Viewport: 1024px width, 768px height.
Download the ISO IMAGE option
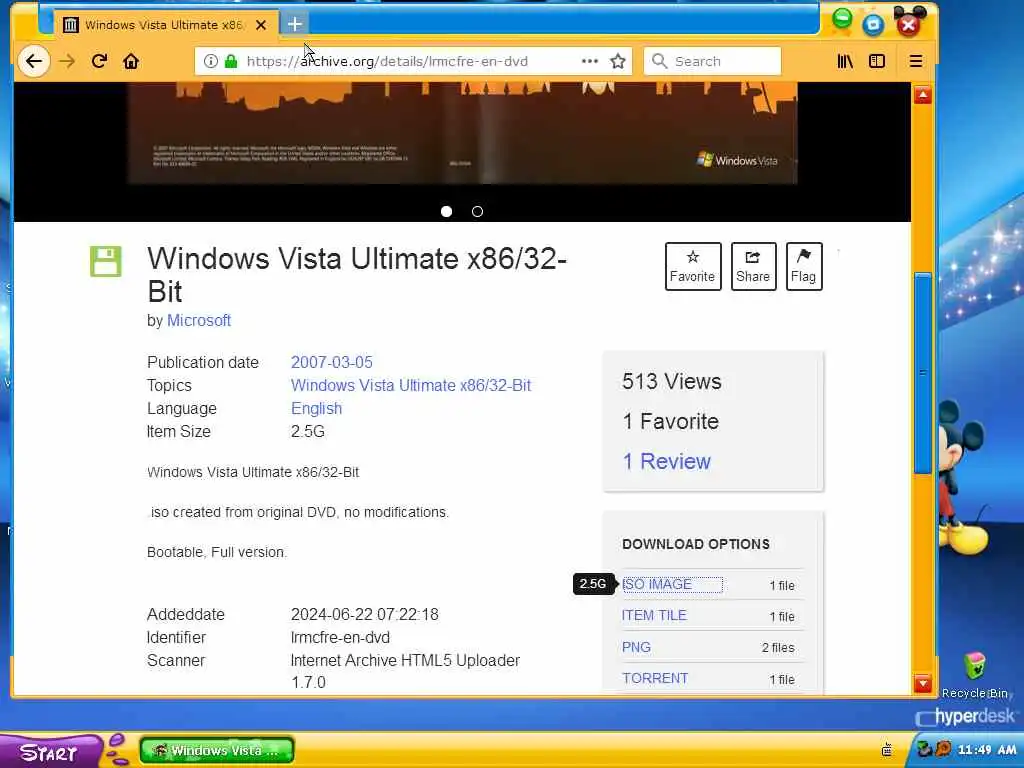click(x=656, y=584)
